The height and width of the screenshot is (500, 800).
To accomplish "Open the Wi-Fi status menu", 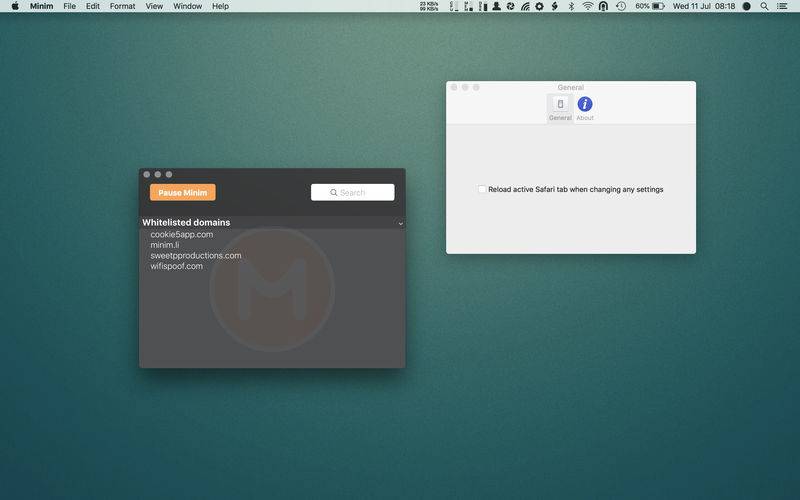I will [588, 6].
